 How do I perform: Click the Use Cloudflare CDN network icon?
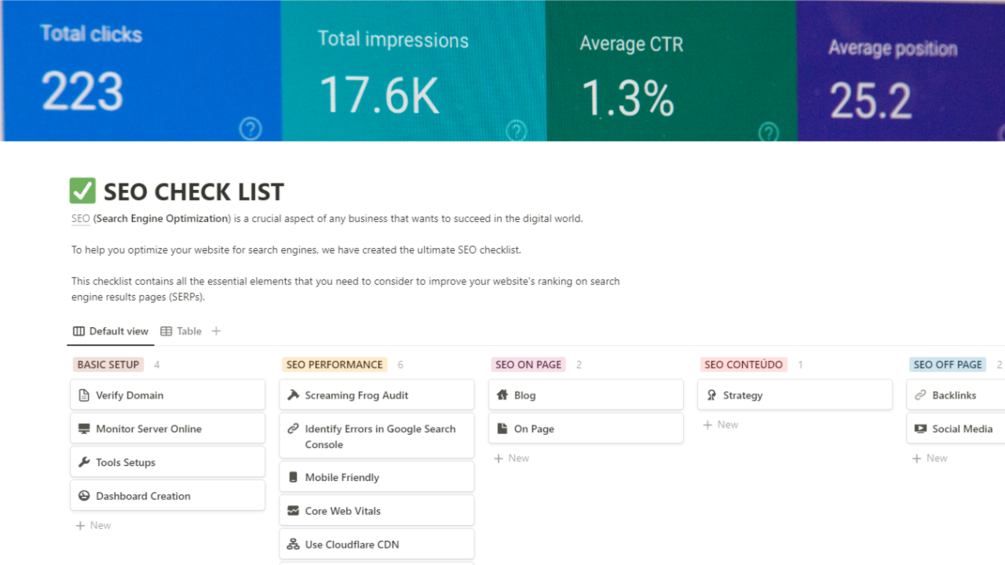(293, 545)
